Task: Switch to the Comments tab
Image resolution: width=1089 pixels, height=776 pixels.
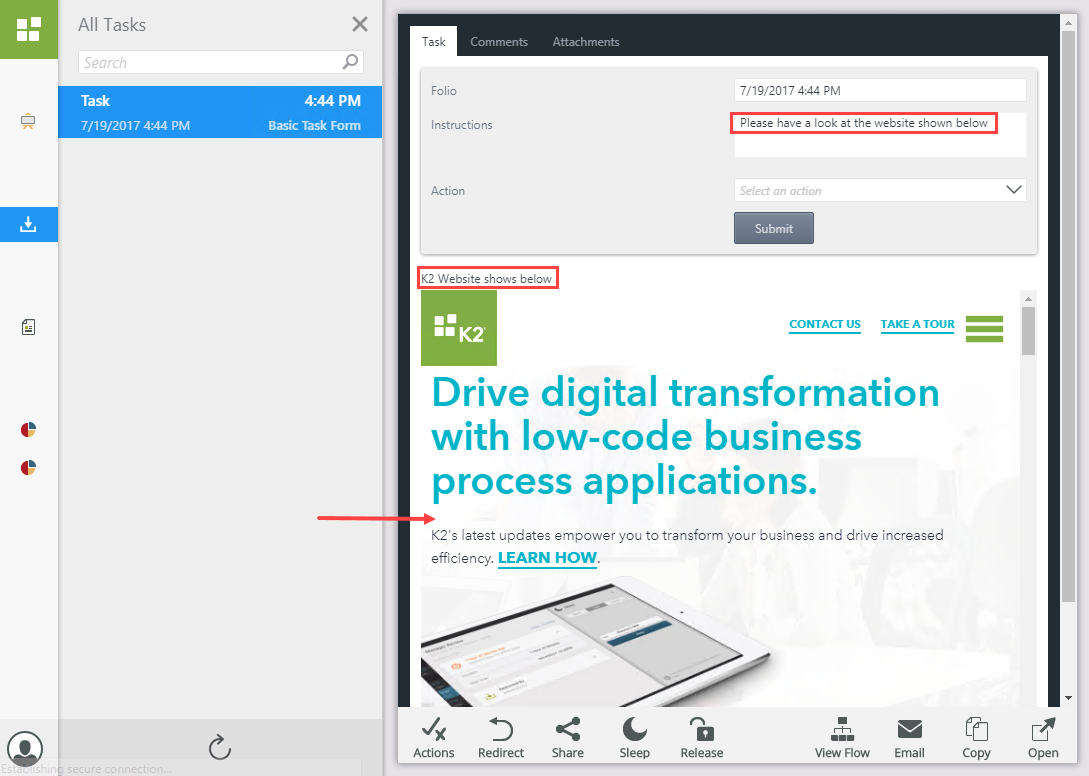Action: (499, 41)
